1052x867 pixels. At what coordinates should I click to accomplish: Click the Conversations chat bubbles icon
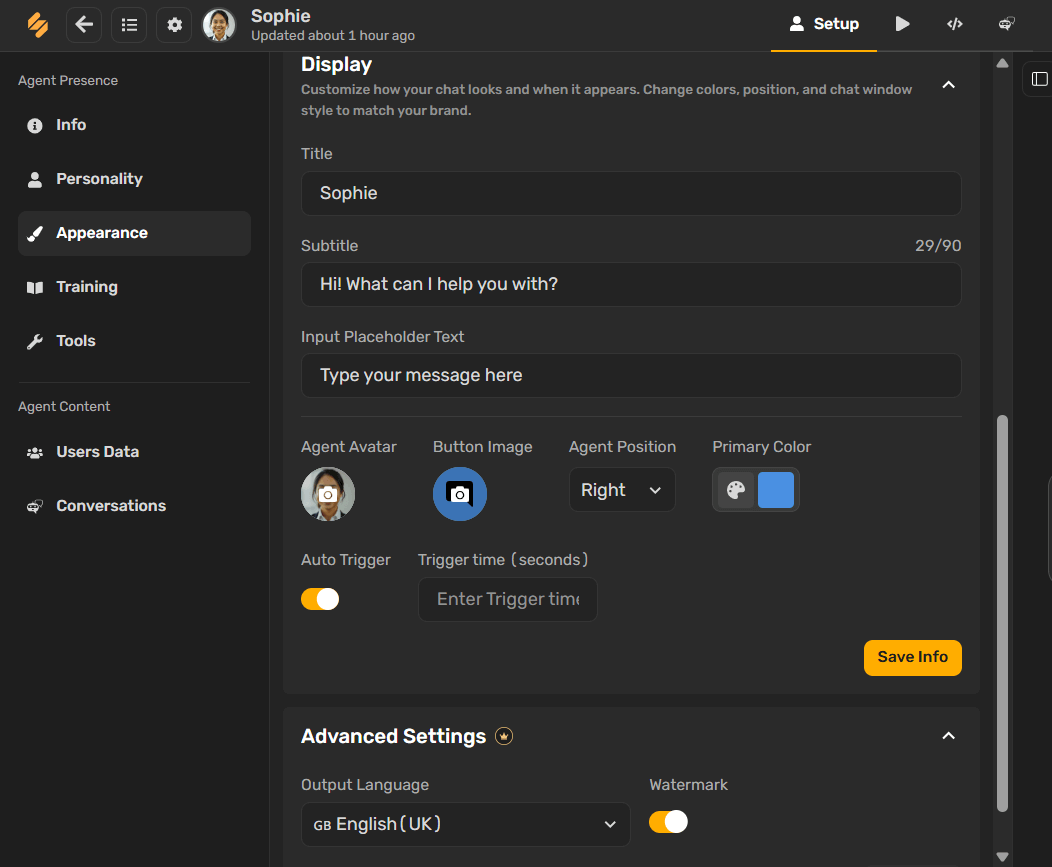35,507
